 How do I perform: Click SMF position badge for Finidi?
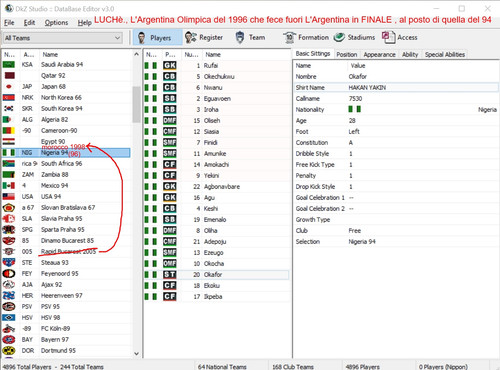point(170,142)
